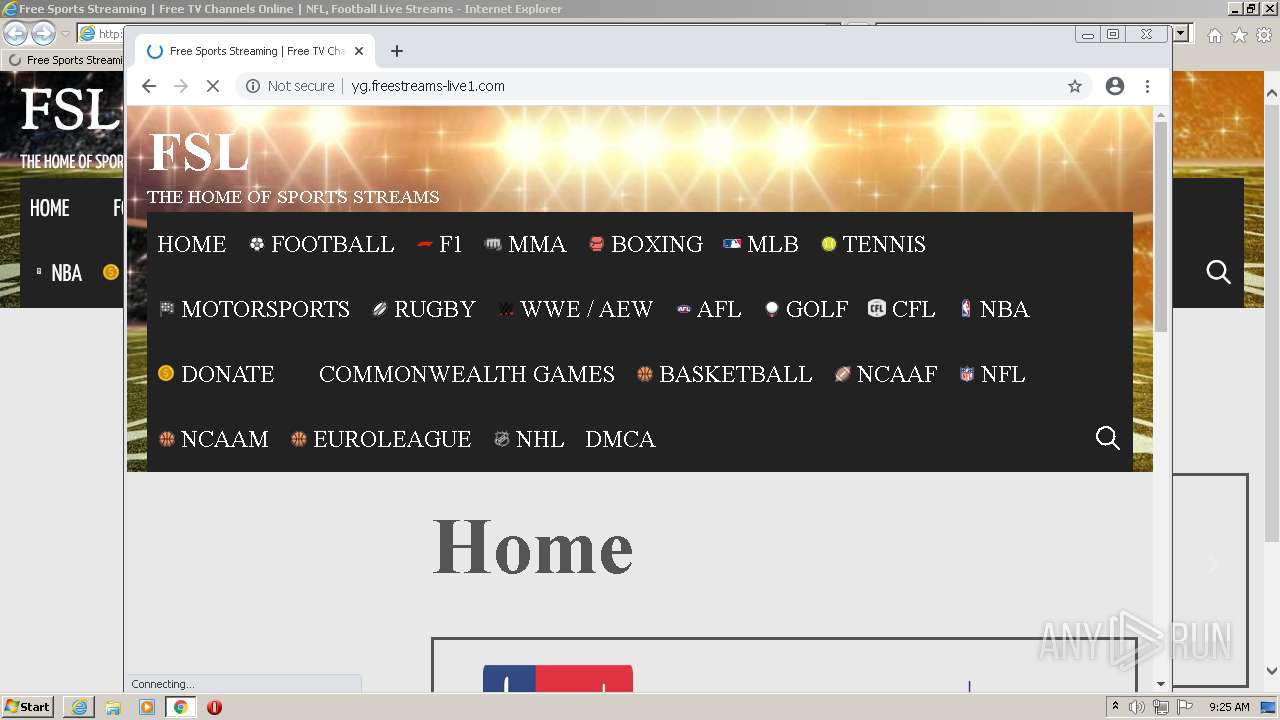
Task: Open the MLB streams link
Action: pyautogui.click(x=761, y=244)
